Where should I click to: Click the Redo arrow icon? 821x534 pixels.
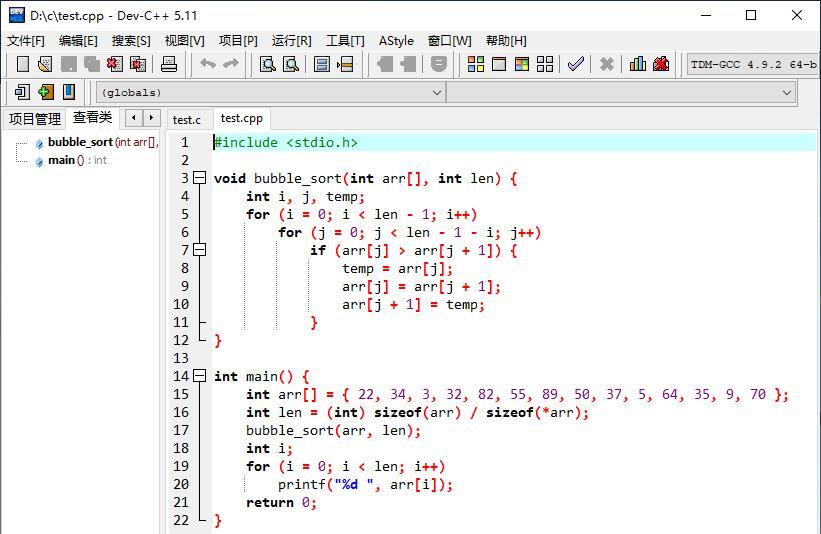point(231,64)
